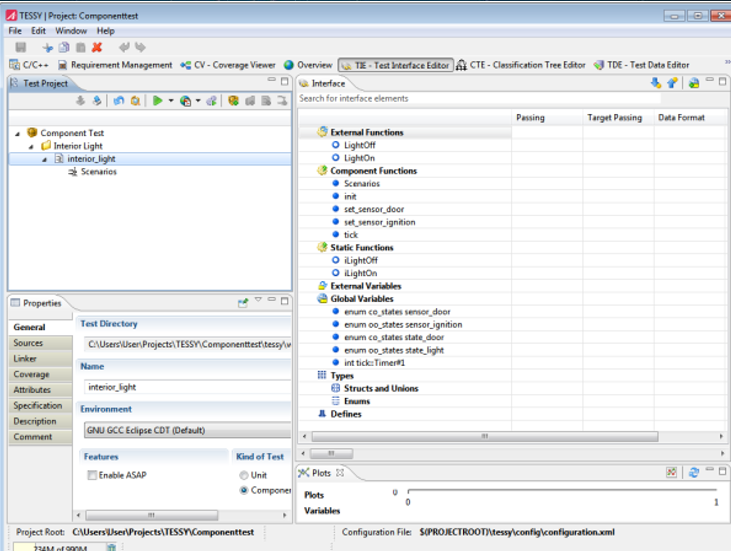Click the orange magnifier search icon

pos(135,100)
